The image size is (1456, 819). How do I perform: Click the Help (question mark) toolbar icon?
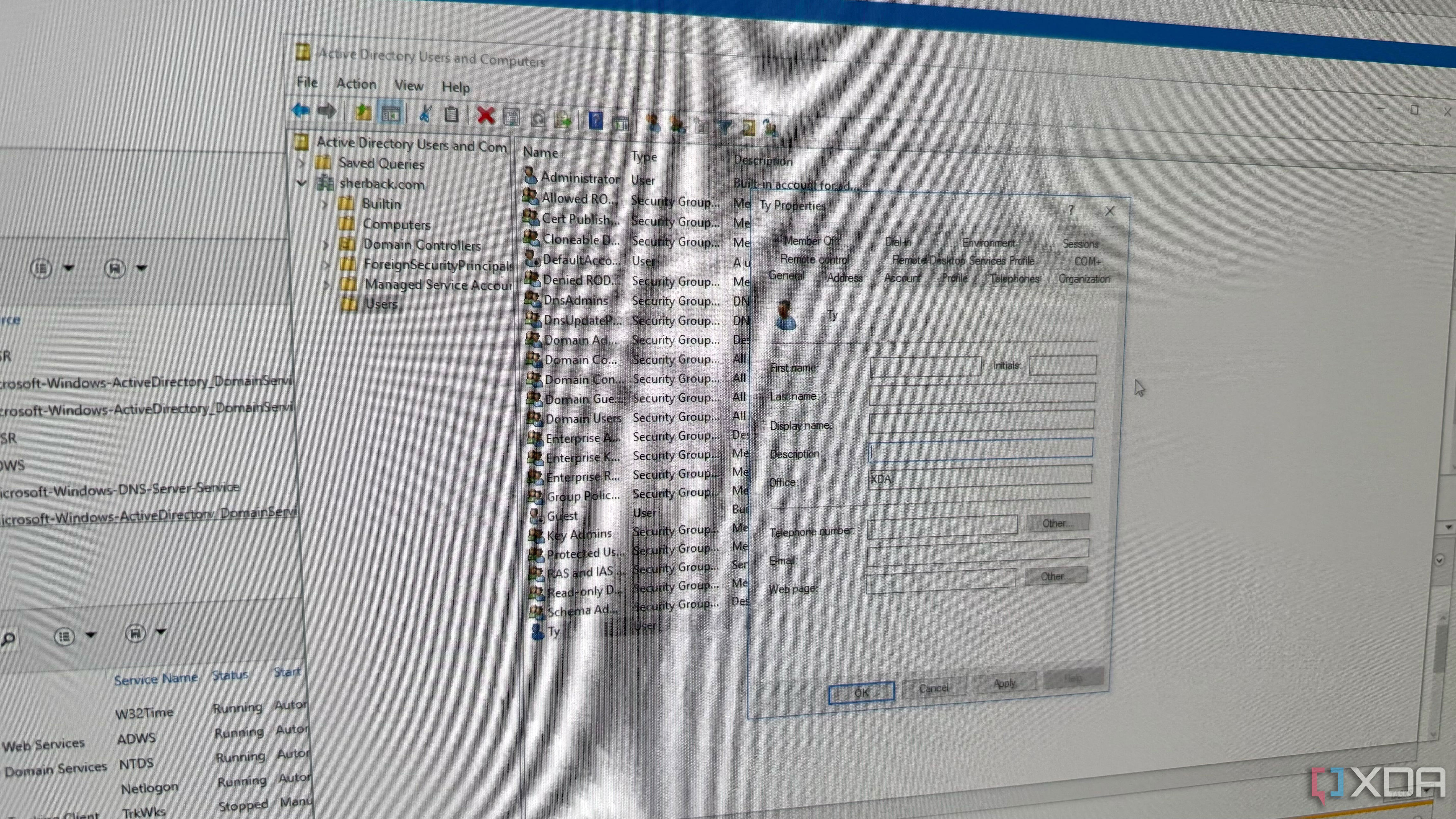click(x=595, y=121)
